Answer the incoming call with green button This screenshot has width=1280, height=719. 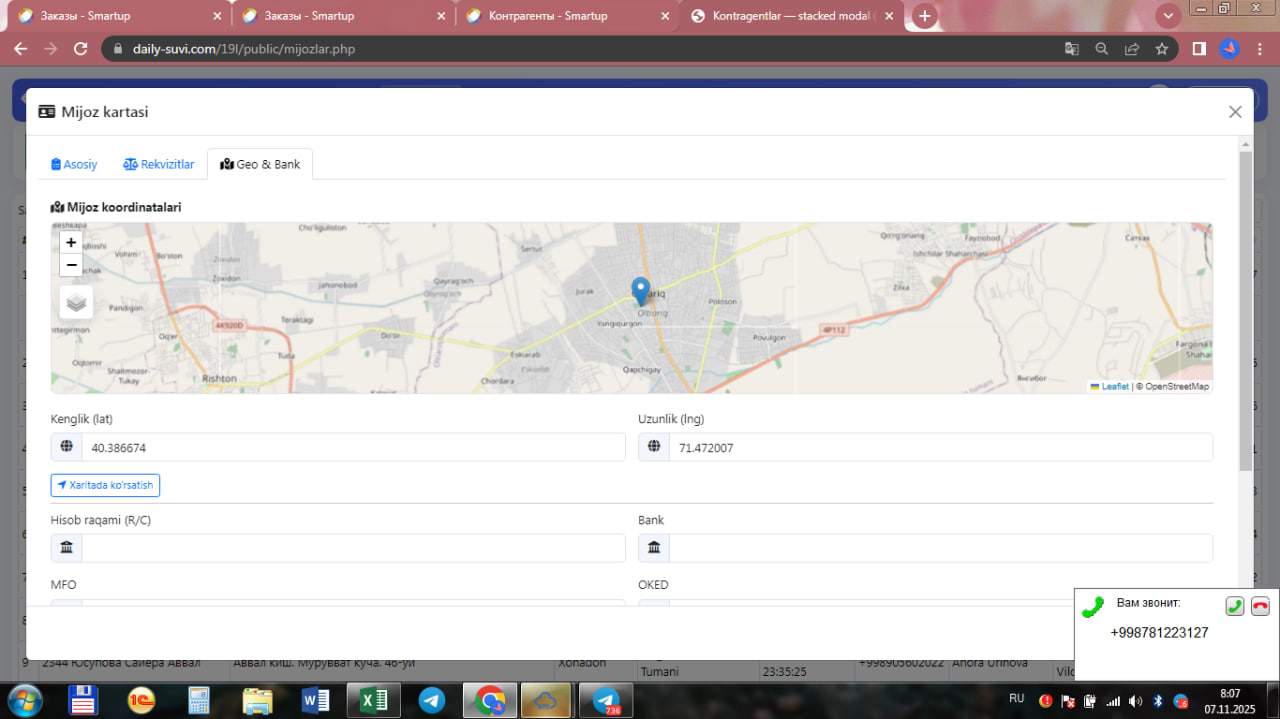1235,606
